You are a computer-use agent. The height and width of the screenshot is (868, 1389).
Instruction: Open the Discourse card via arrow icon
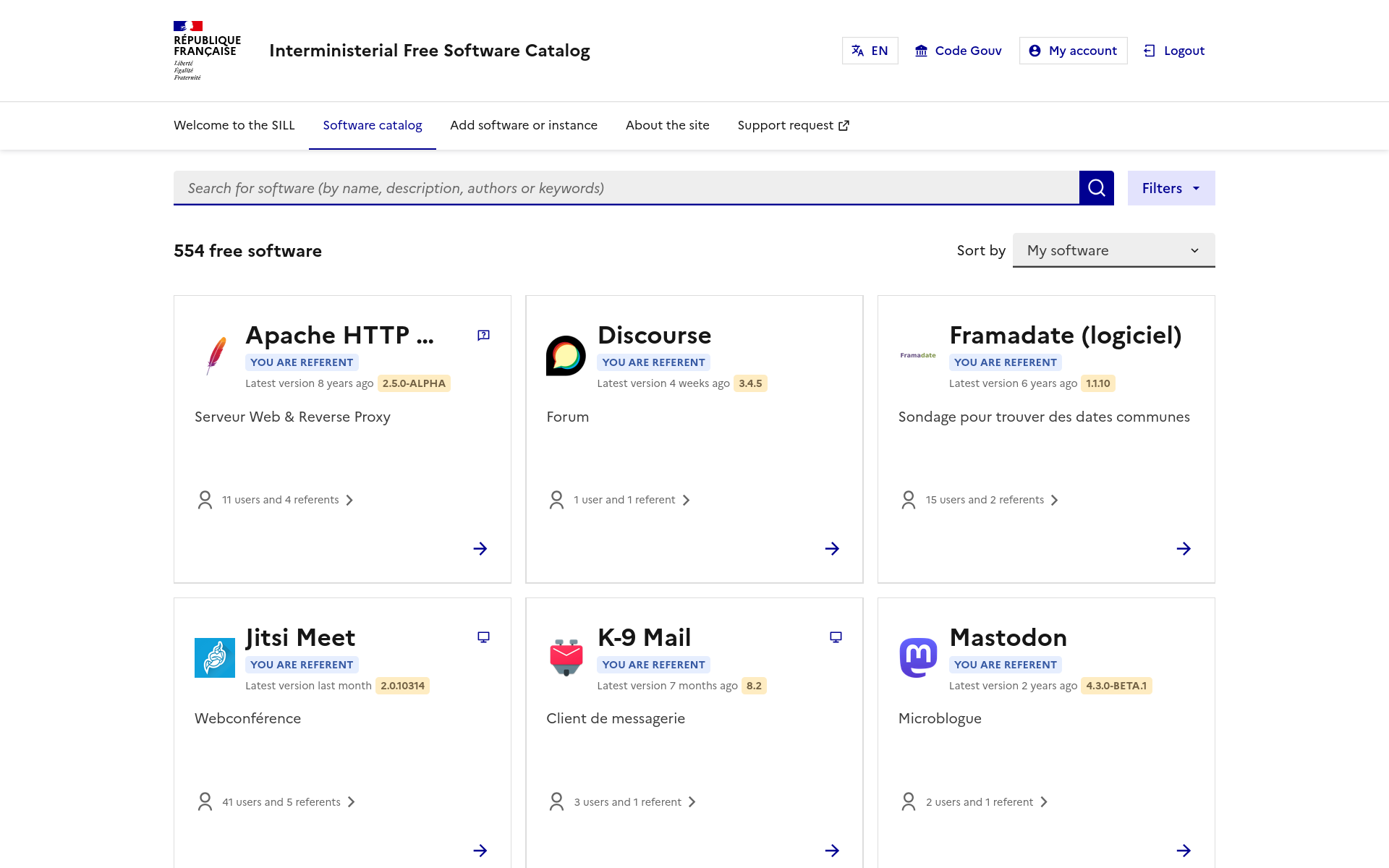[x=832, y=548]
